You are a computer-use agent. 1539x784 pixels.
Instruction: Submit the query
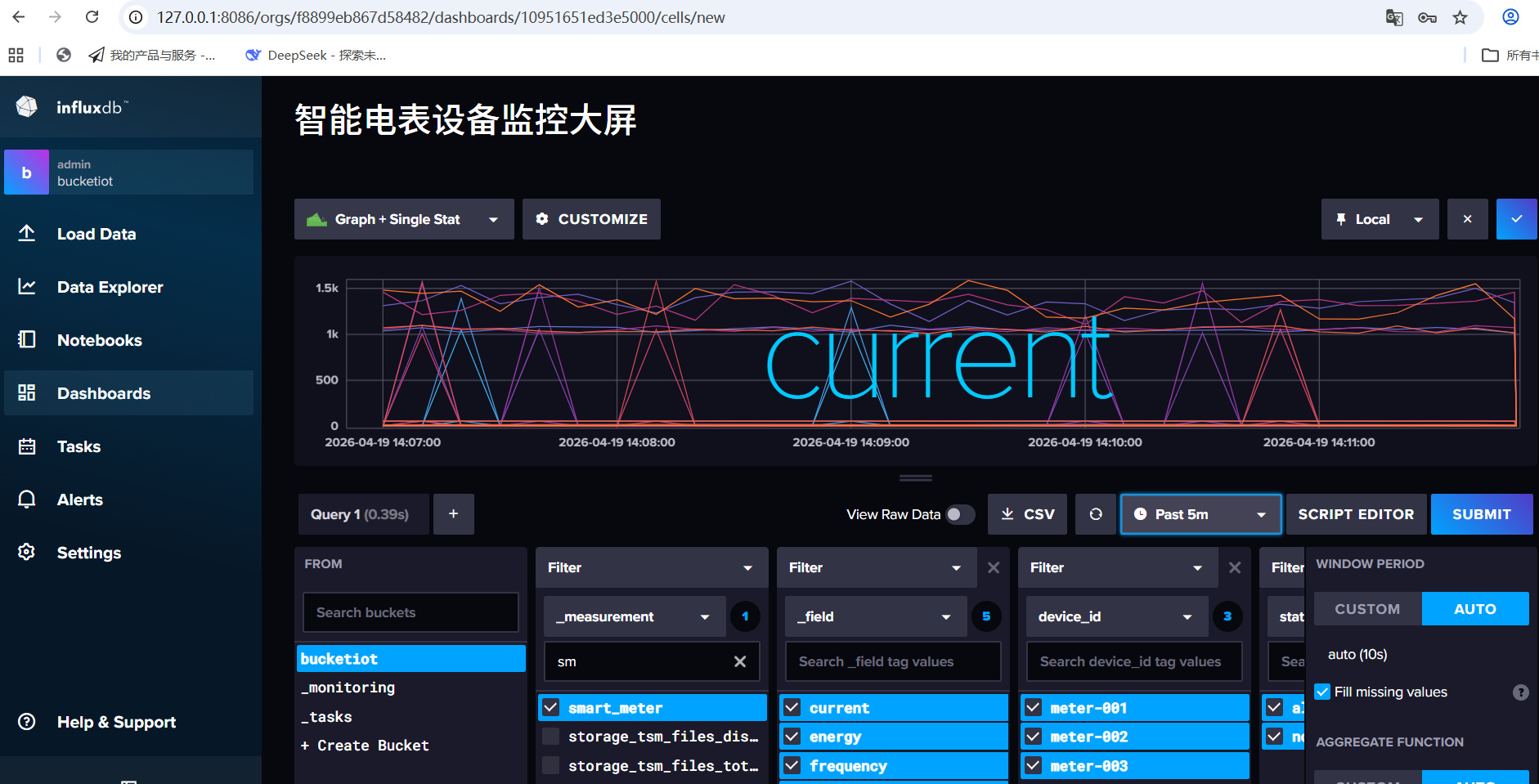1482,514
